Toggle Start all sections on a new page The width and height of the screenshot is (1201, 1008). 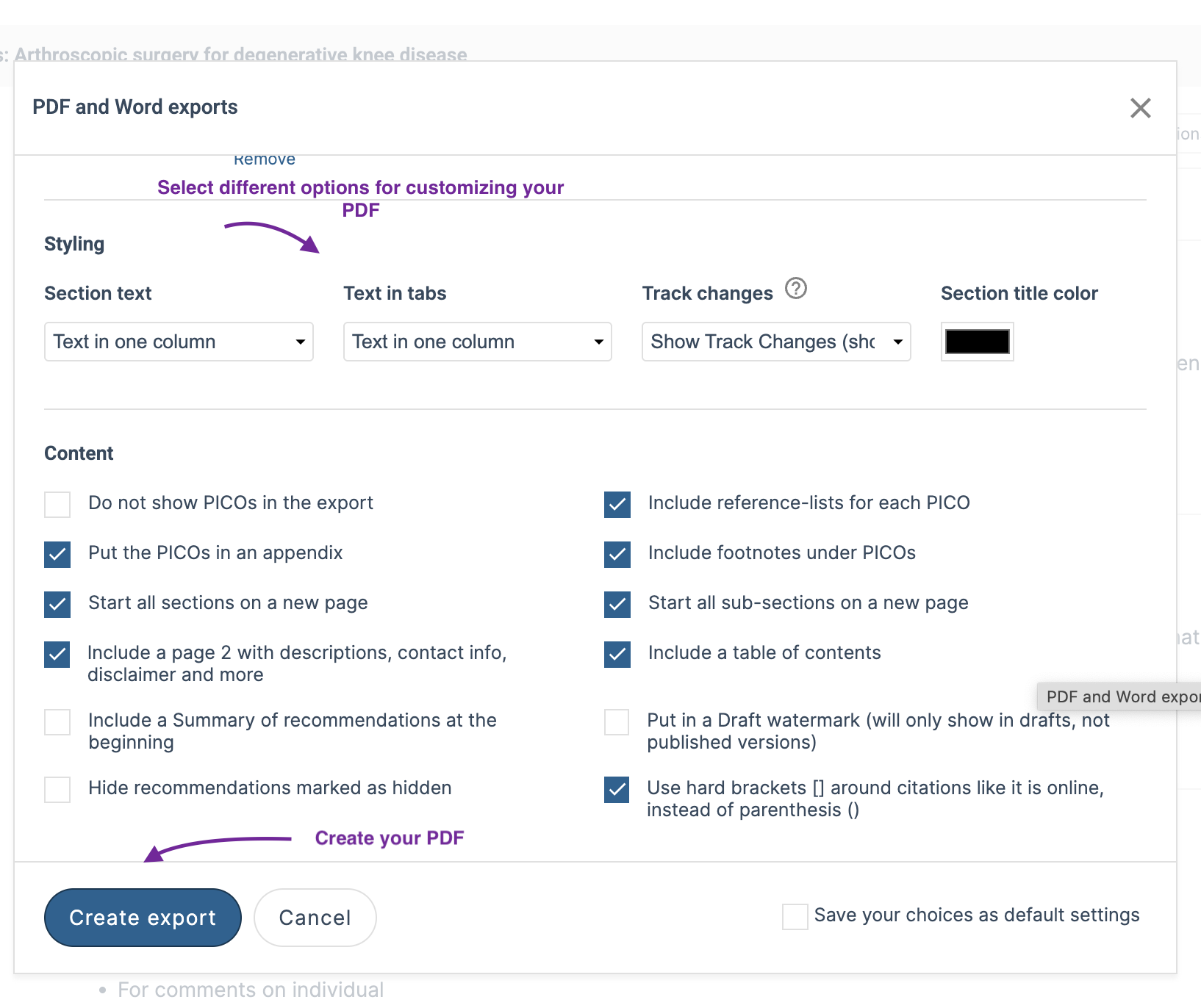click(57, 605)
